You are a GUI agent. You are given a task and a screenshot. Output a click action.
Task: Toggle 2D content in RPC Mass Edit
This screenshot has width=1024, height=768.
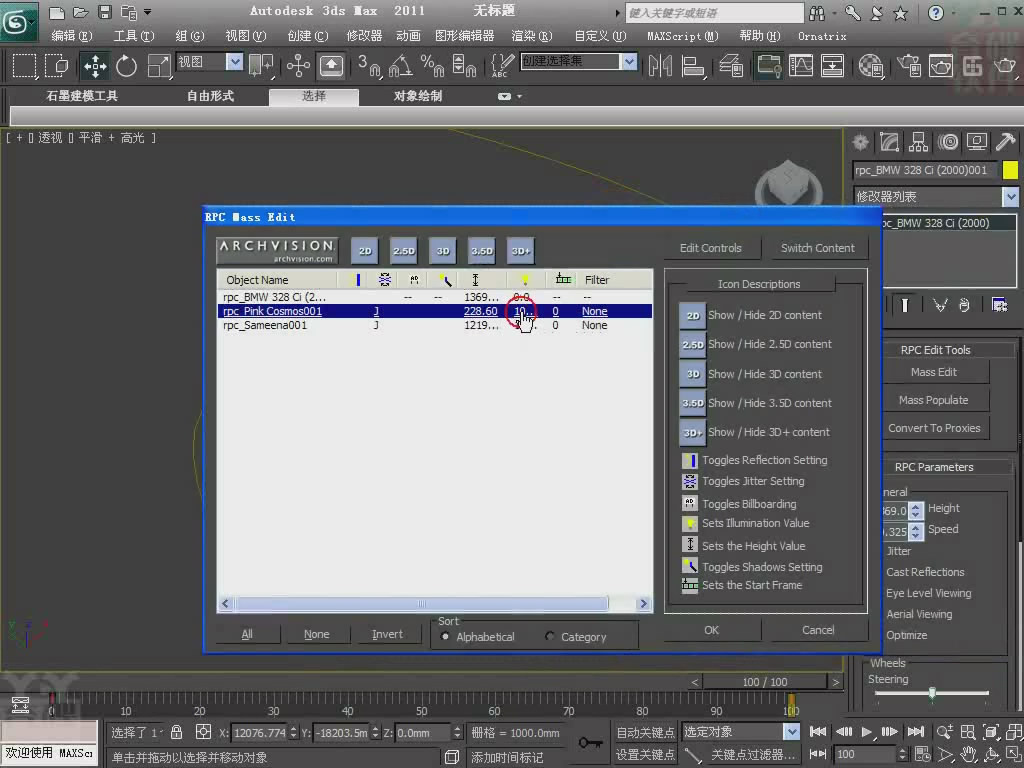(x=364, y=251)
